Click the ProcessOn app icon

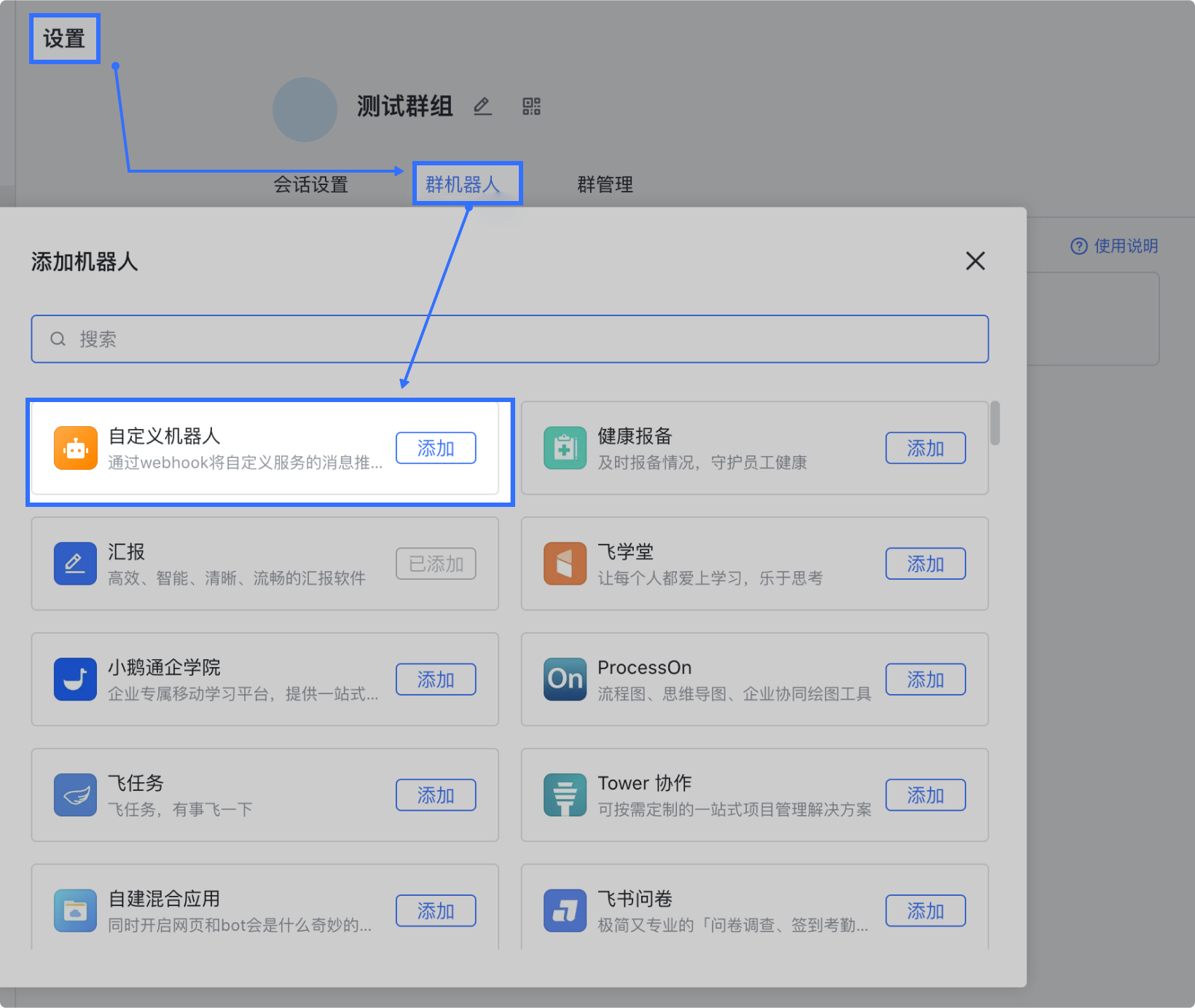[x=565, y=679]
